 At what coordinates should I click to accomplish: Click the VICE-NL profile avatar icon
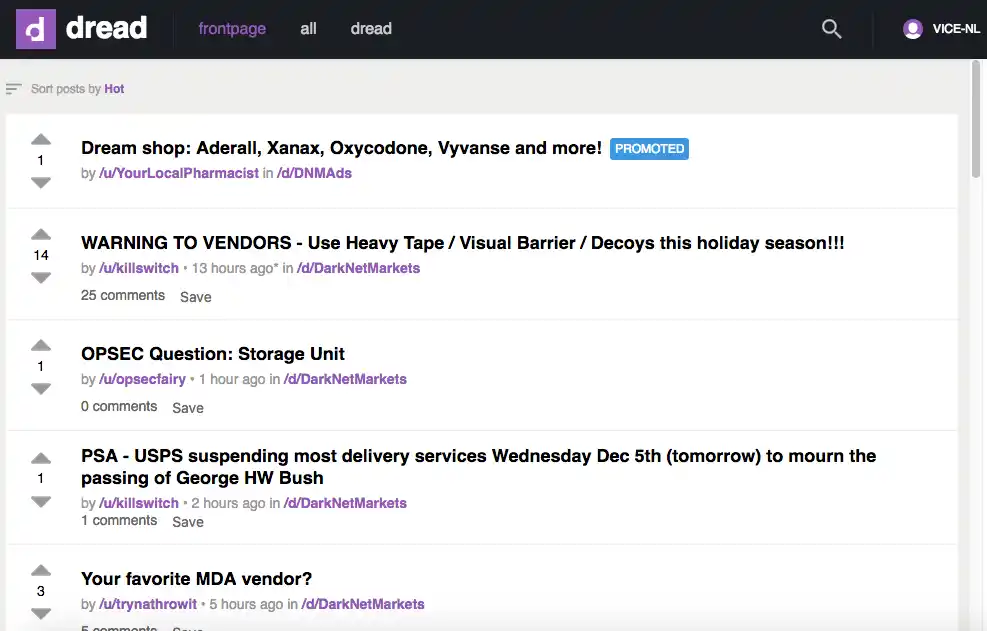[x=912, y=28]
